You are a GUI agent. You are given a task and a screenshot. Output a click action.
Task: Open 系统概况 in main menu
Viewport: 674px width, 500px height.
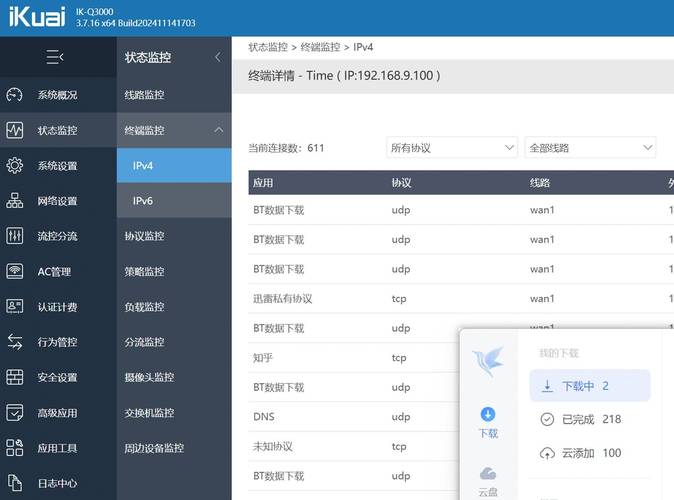tap(58, 95)
